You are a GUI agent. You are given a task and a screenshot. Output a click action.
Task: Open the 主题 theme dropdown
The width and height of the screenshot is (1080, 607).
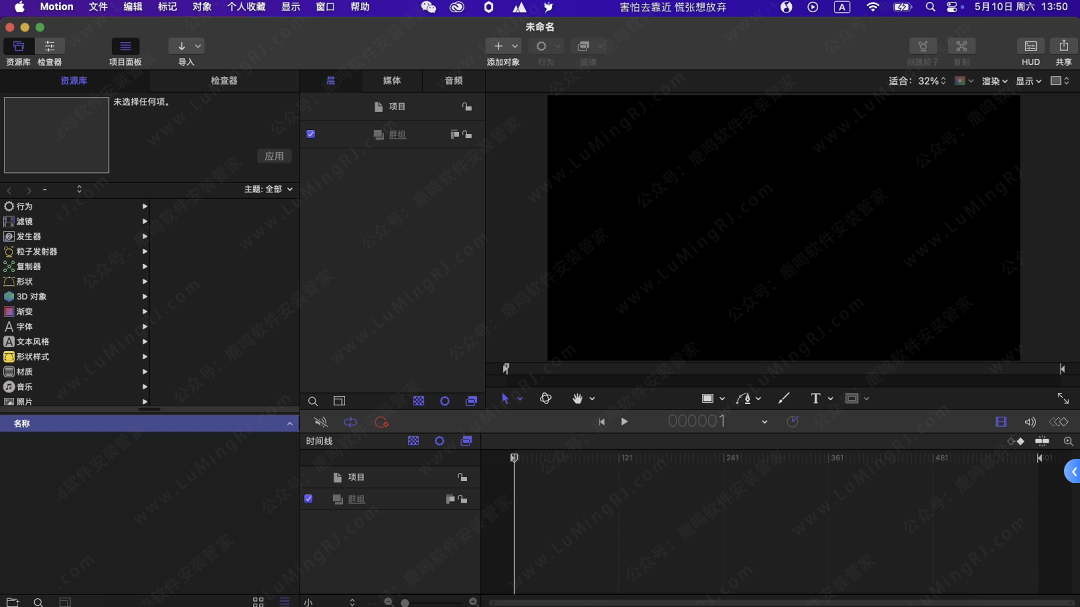269,189
